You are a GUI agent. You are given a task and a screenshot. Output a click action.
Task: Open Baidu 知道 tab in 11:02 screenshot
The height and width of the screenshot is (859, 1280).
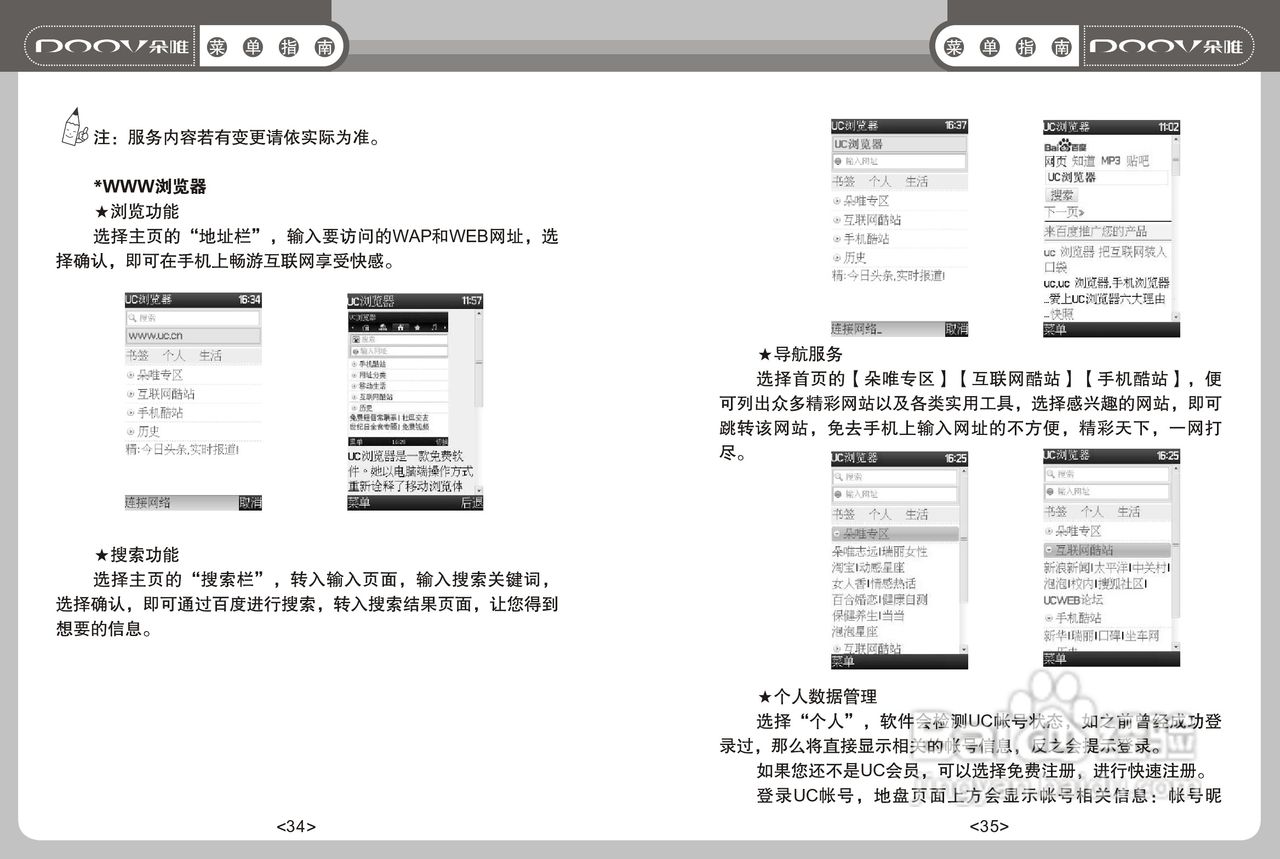pyautogui.click(x=1083, y=161)
